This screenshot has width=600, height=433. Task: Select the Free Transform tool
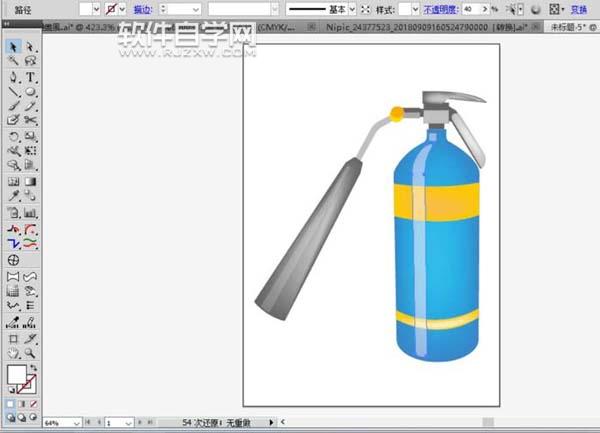(30, 151)
